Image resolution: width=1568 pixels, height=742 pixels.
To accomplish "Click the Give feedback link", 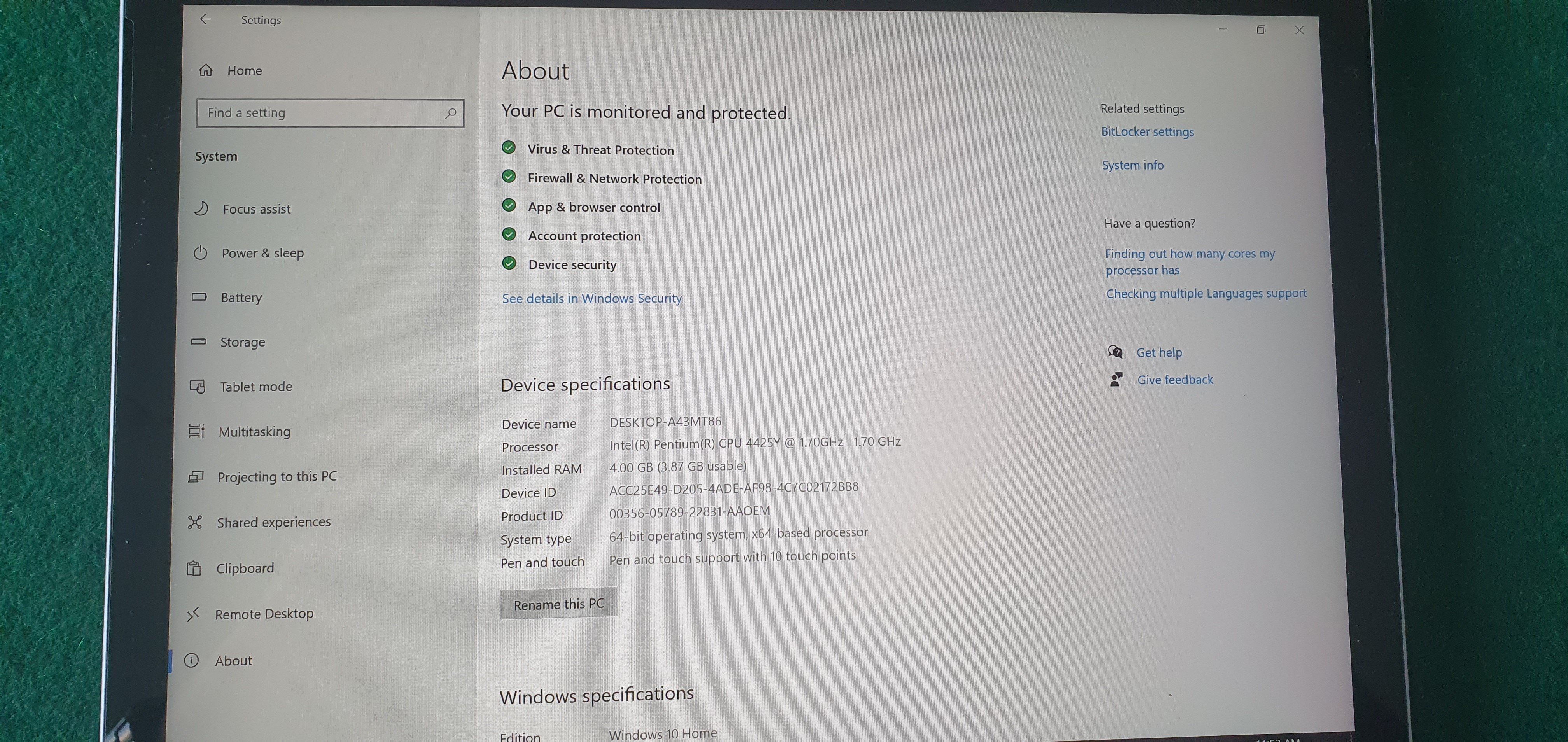I will pos(1175,380).
